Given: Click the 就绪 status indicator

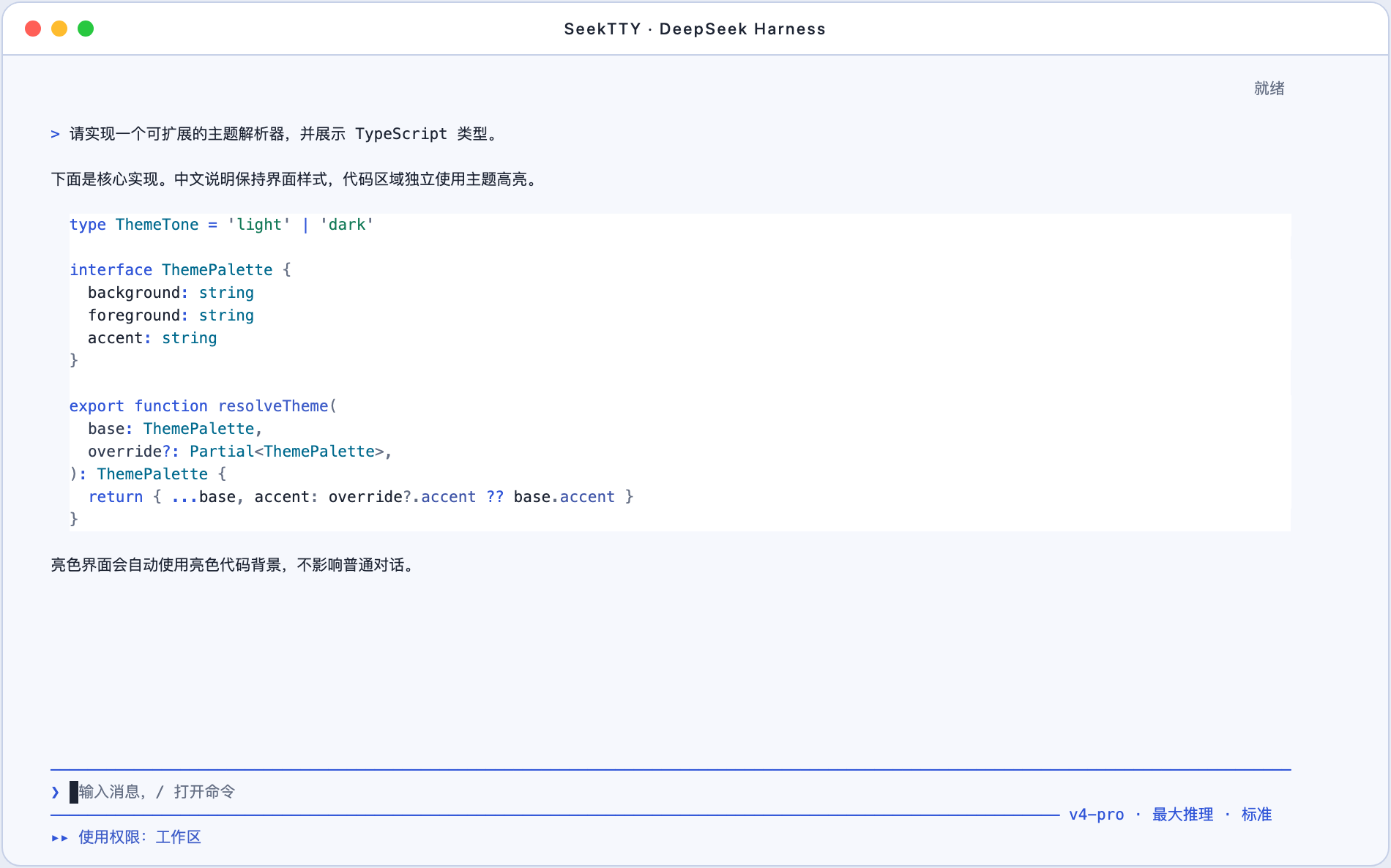Looking at the screenshot, I should [1269, 89].
